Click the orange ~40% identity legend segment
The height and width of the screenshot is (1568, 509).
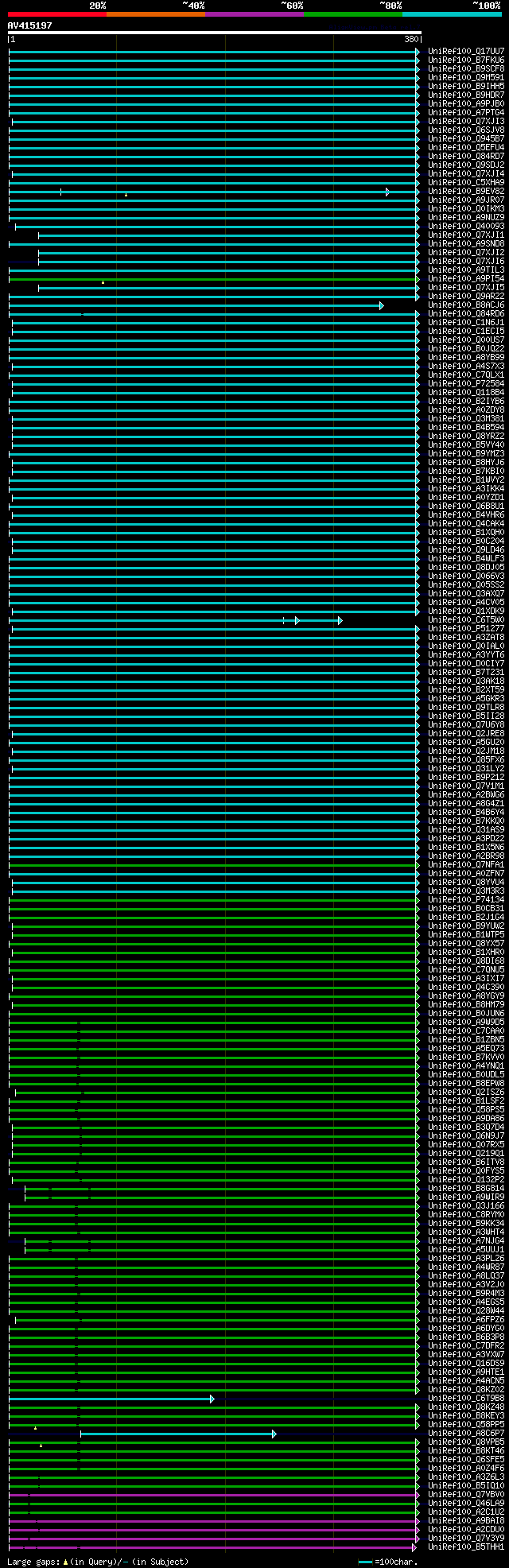coord(156,14)
